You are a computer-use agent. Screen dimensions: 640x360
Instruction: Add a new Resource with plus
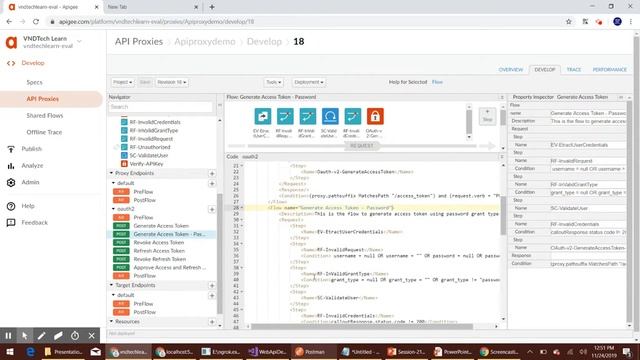click(212, 322)
